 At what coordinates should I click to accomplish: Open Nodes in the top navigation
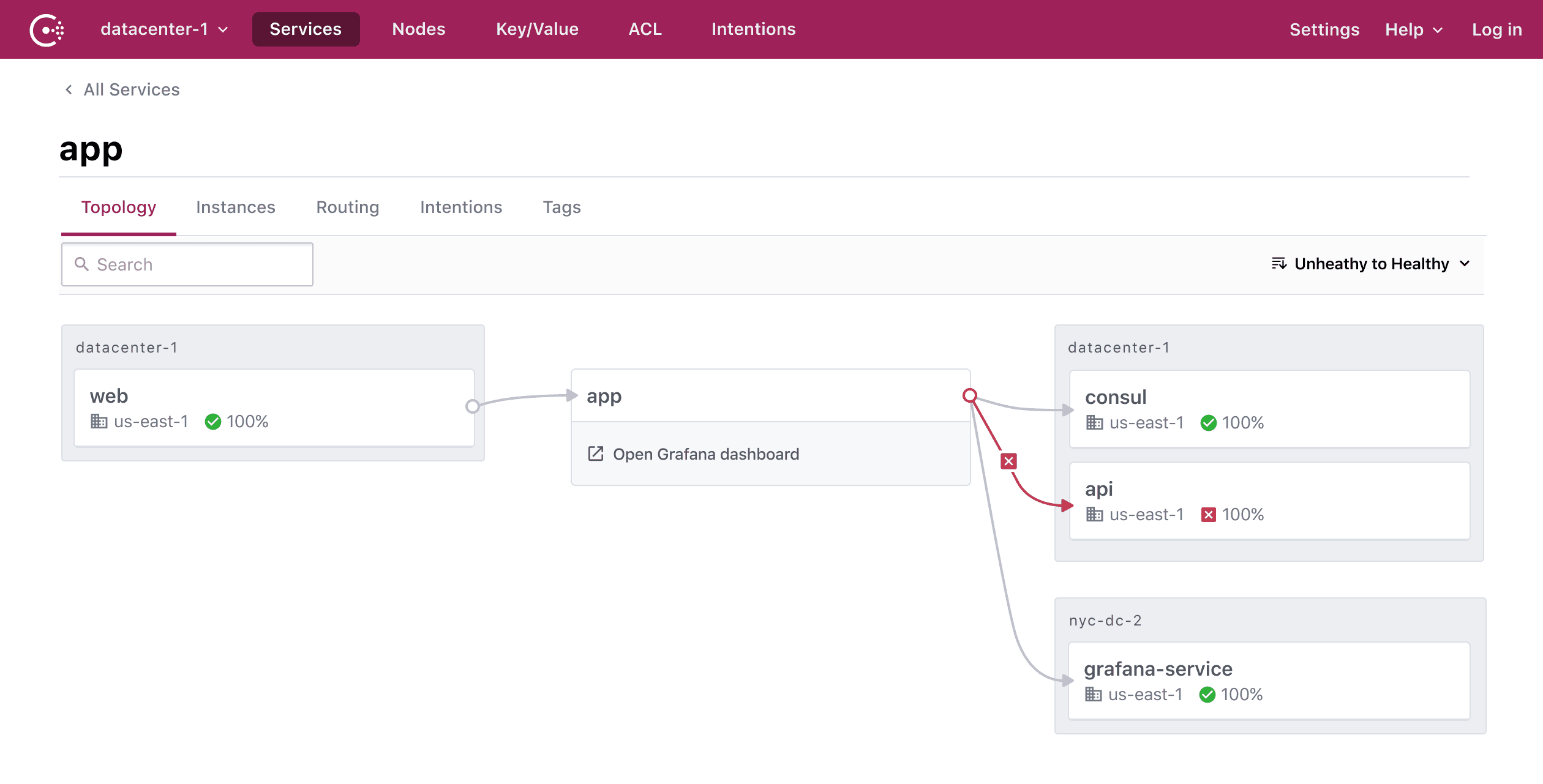click(418, 29)
